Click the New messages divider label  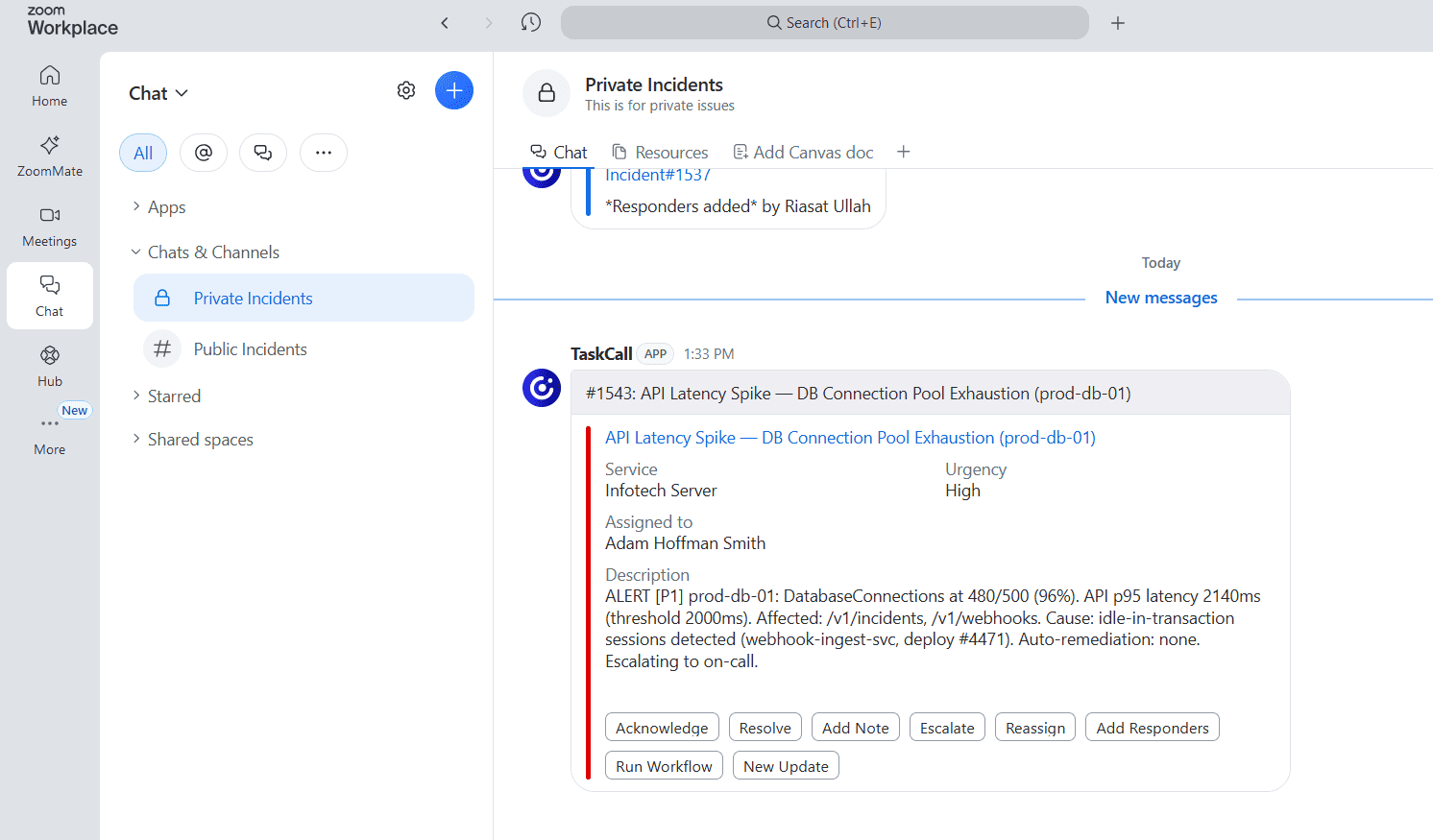(x=1161, y=298)
